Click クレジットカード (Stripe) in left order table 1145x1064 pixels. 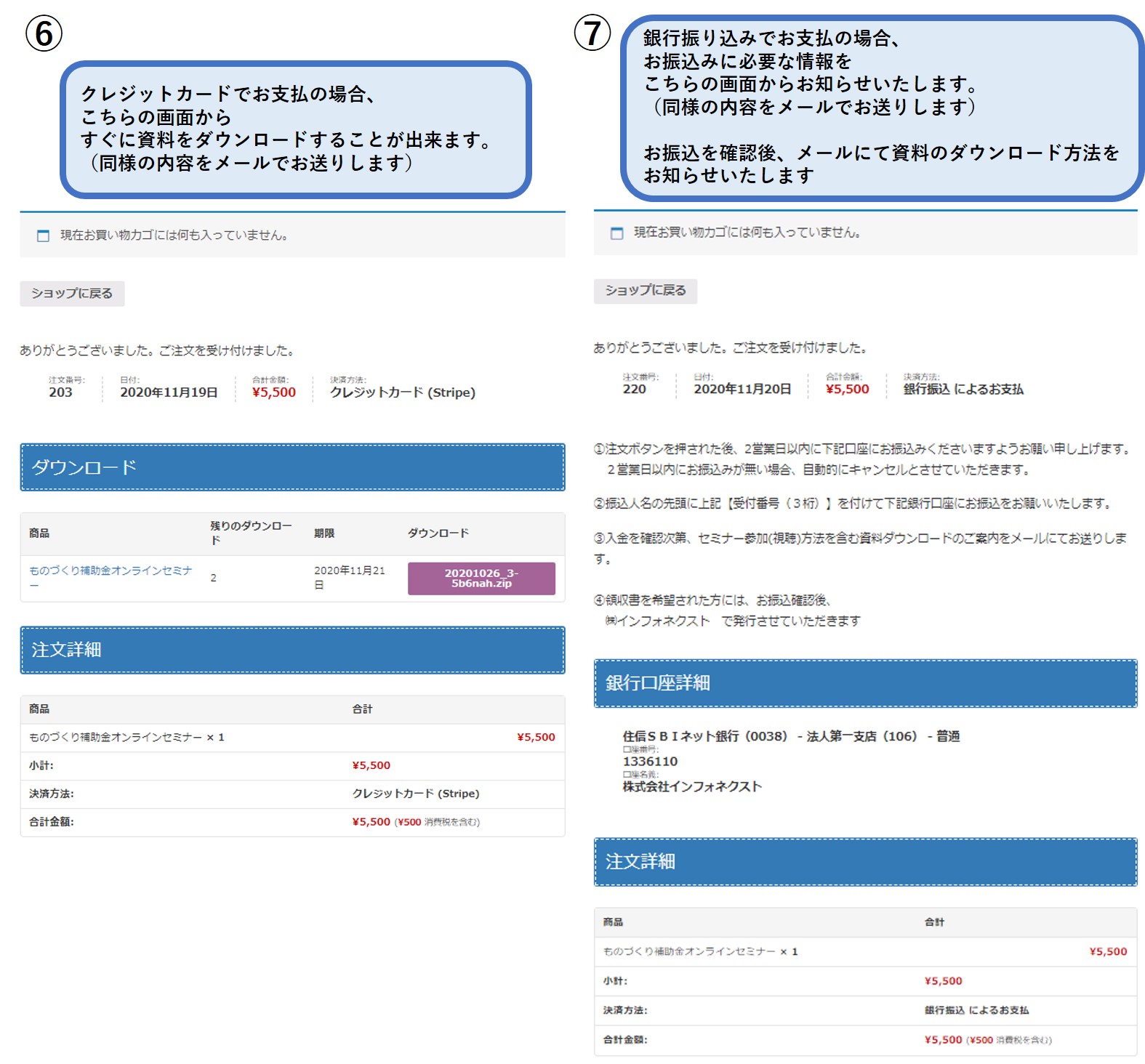416,794
